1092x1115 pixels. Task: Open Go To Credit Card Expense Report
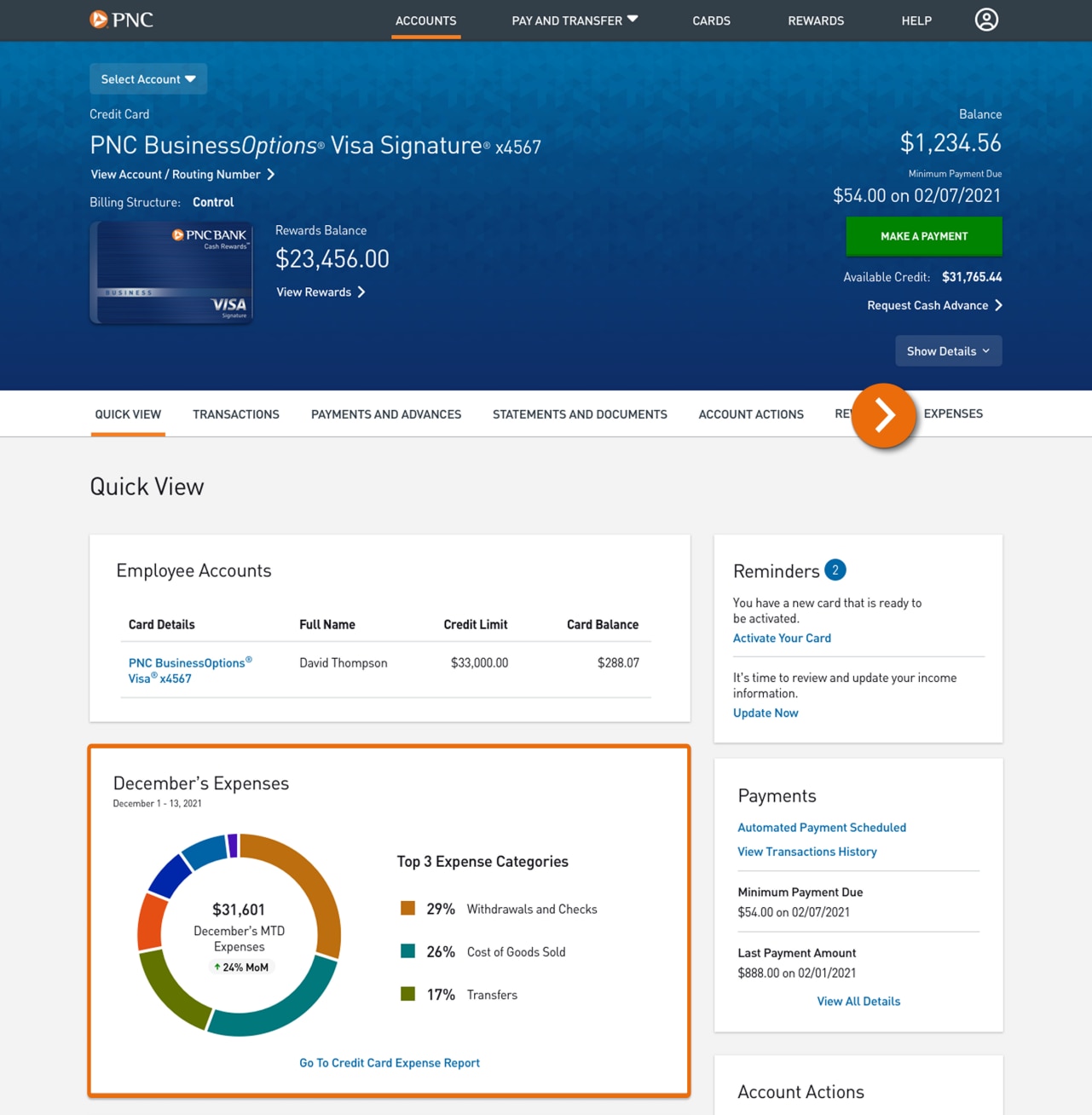[x=389, y=1062]
